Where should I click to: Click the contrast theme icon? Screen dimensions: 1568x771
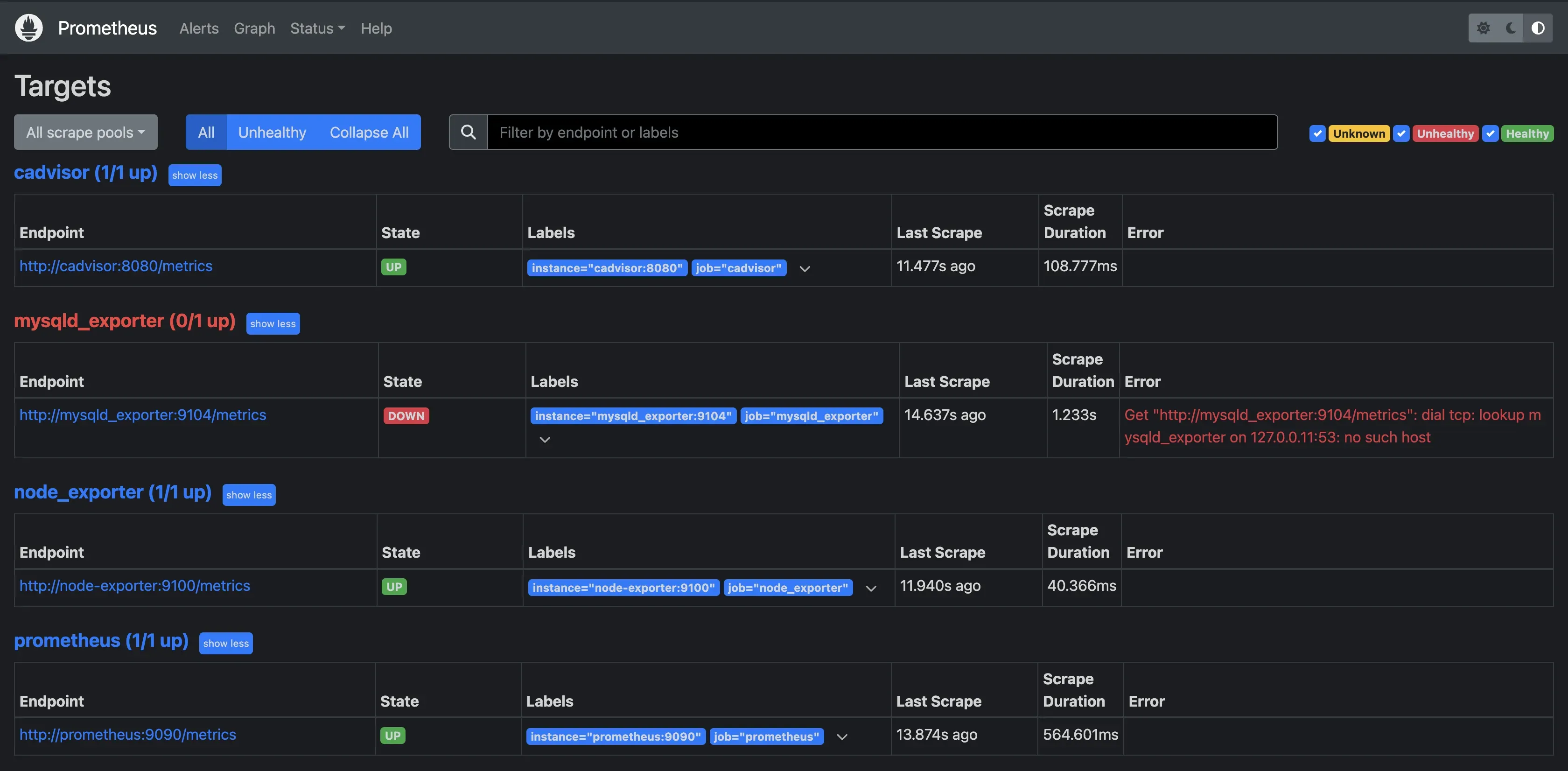[x=1538, y=28]
